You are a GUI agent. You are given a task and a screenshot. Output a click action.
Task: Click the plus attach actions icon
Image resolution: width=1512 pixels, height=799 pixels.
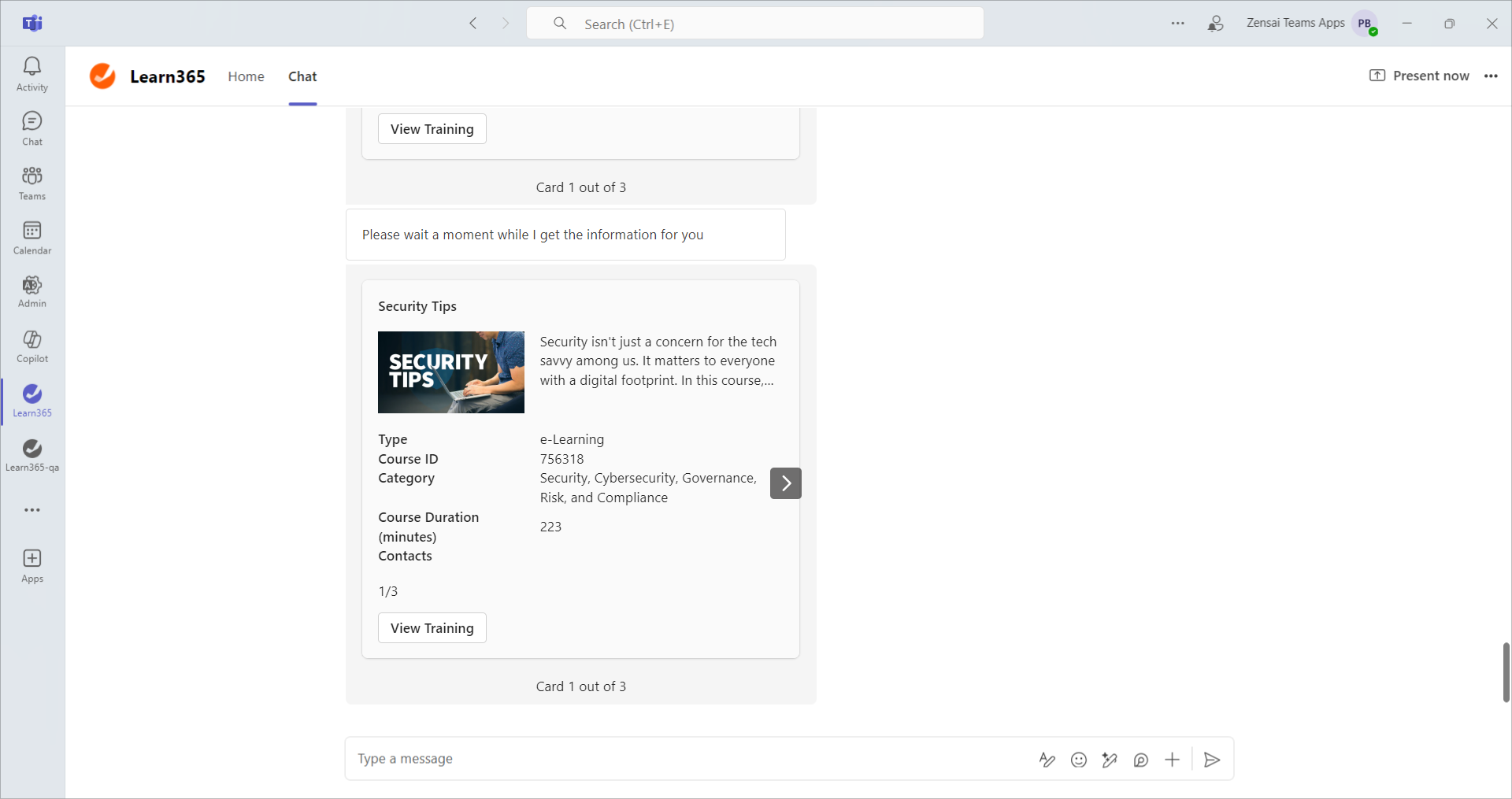(x=1172, y=760)
